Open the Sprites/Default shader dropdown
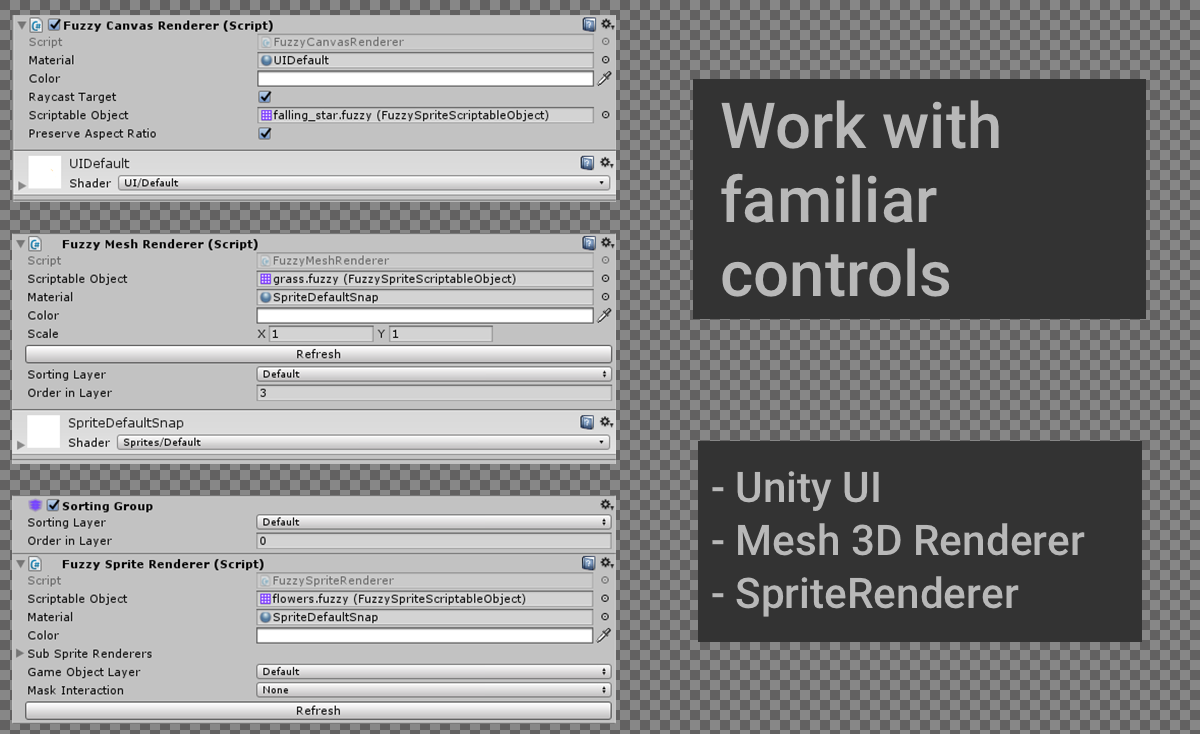 click(x=363, y=442)
